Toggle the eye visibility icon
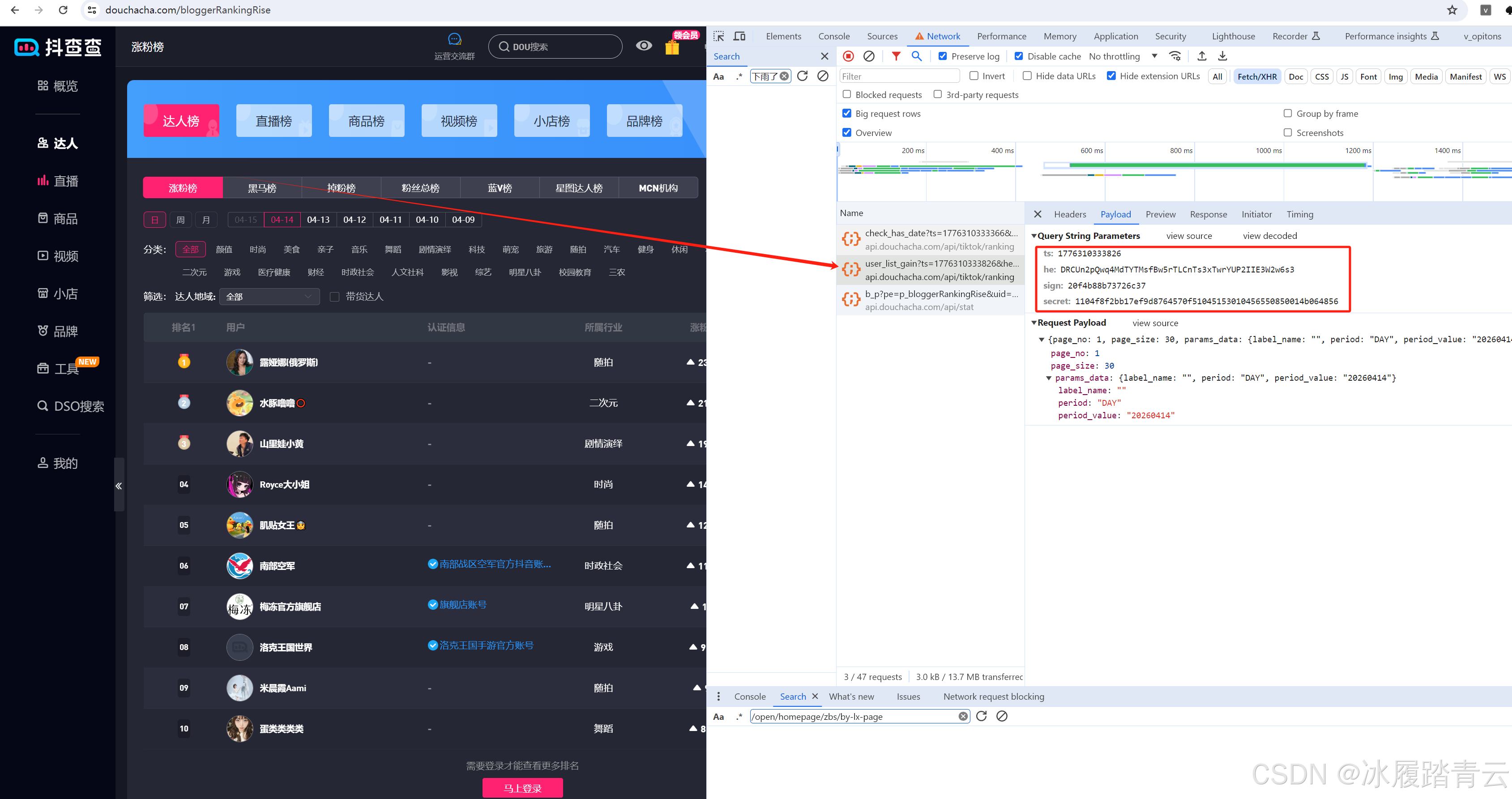 [644, 46]
